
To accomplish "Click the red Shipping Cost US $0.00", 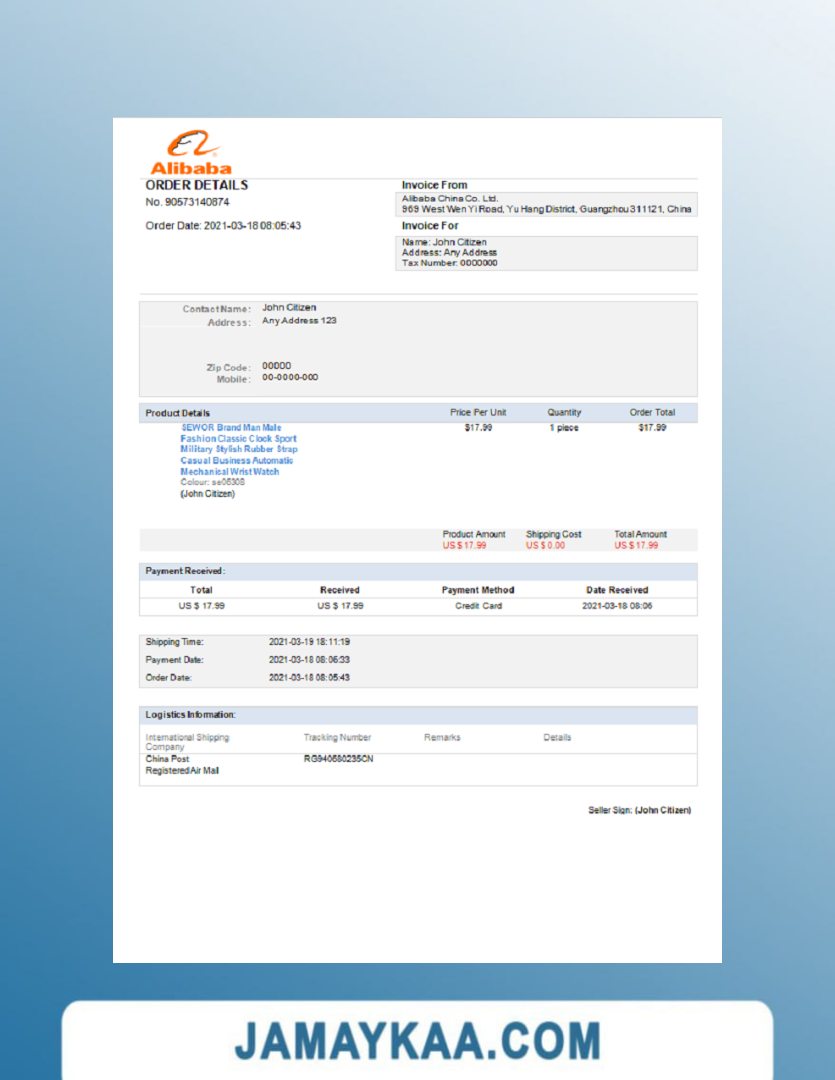I will tap(545, 545).
